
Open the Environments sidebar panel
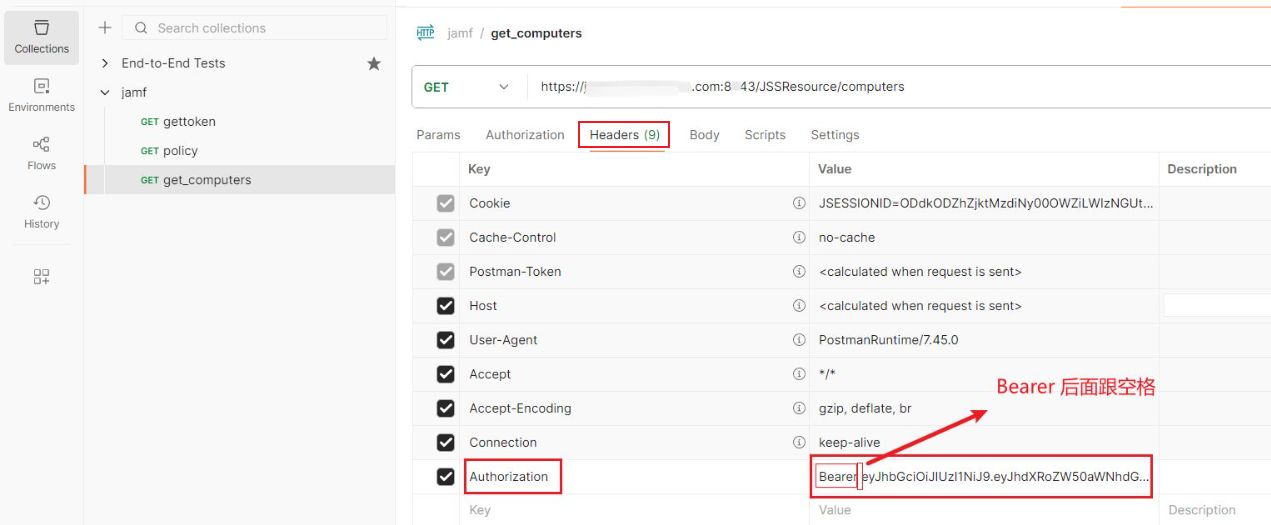(x=41, y=95)
